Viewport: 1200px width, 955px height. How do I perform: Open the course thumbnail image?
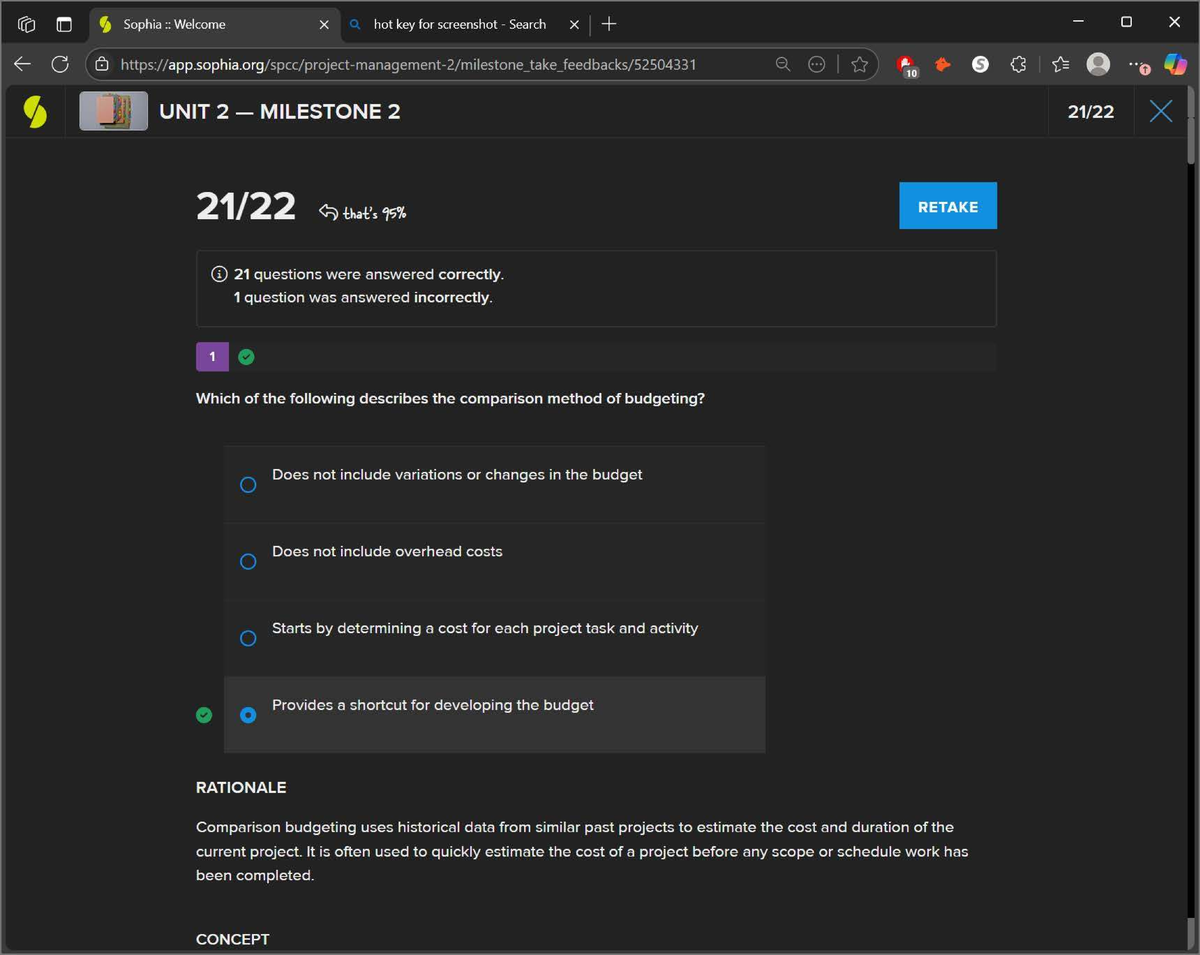[113, 111]
